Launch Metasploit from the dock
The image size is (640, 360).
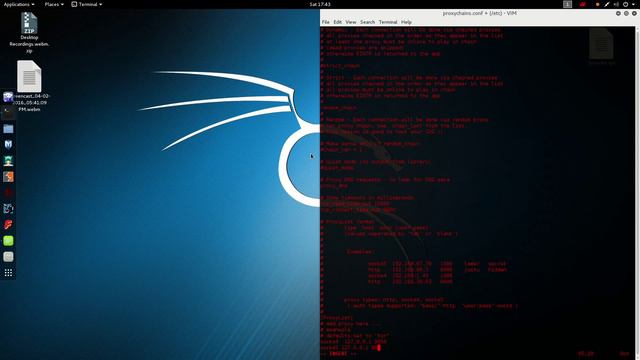(8, 144)
